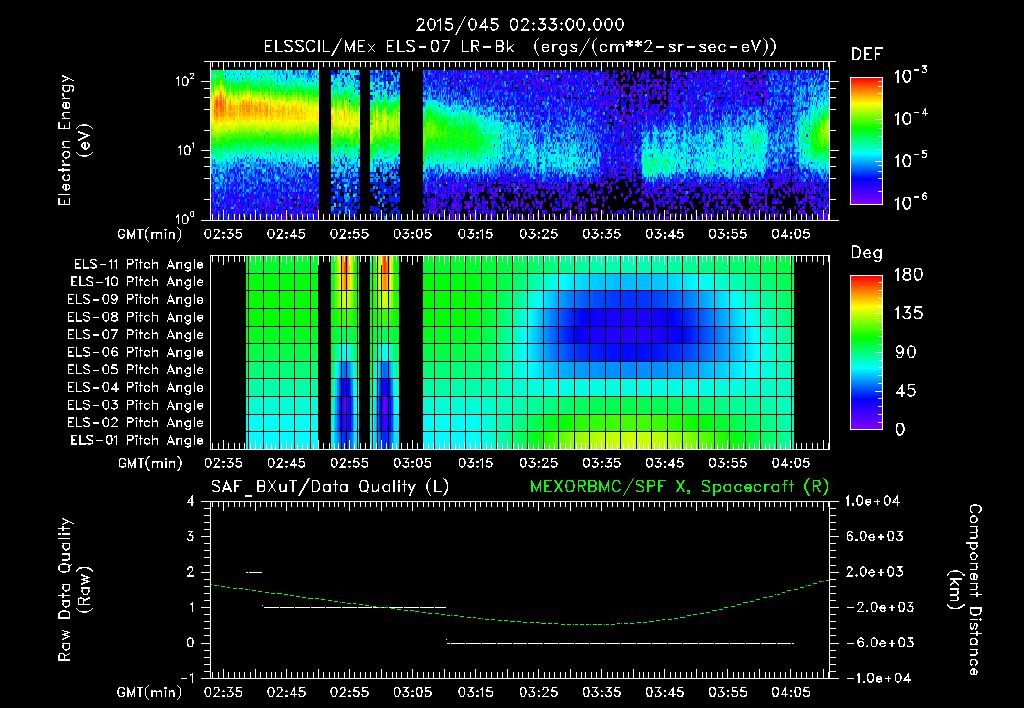Pick the Deg pitch angle color scale bar
The width and height of the screenshot is (1024, 708).
tap(866, 353)
